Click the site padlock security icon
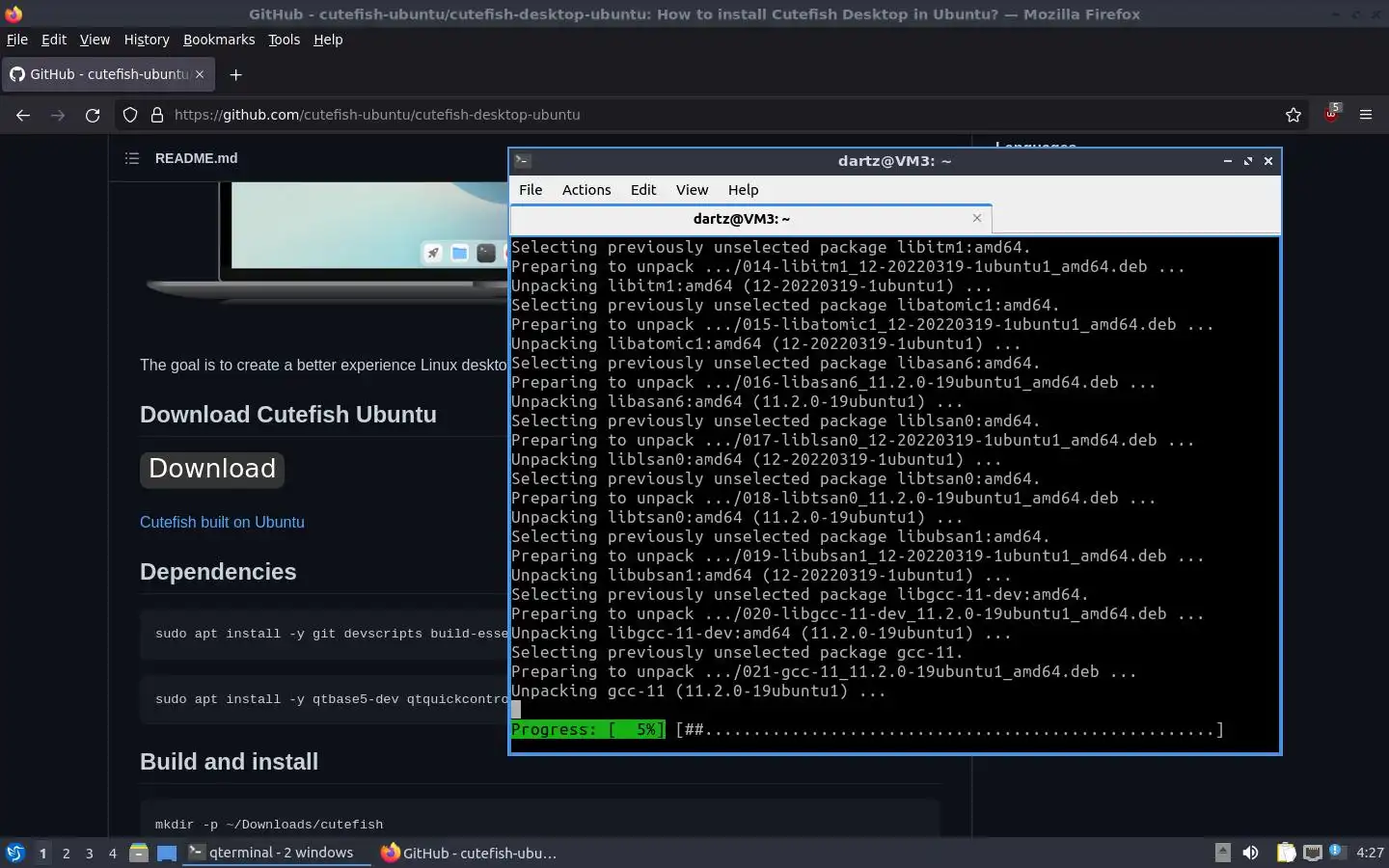Viewport: 1389px width, 868px height. pos(157,115)
